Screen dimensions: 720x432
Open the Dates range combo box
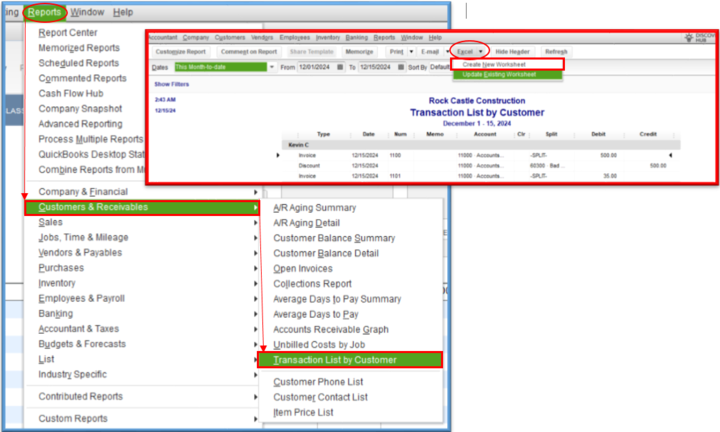pyautogui.click(x=225, y=67)
